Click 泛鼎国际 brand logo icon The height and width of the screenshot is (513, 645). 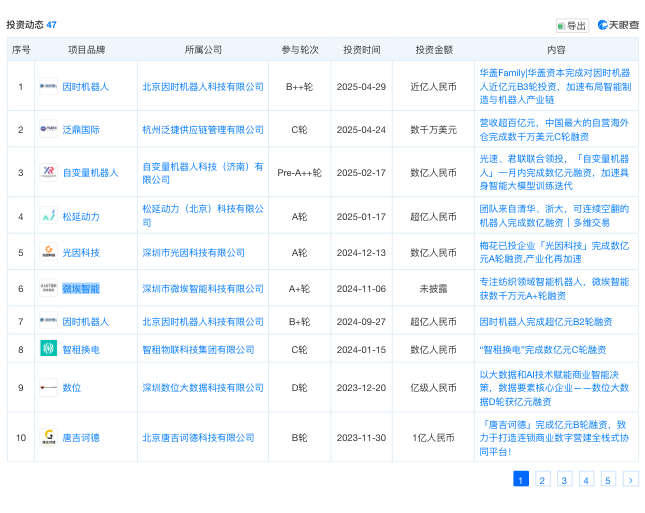pos(48,129)
